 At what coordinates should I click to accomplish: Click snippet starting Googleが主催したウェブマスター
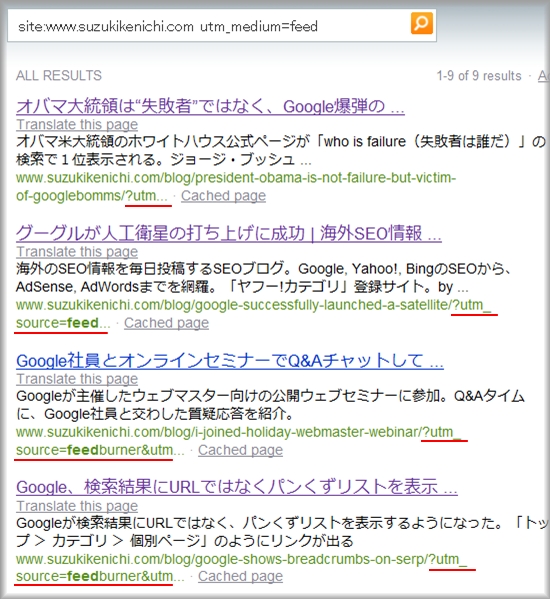pyautogui.click(x=270, y=405)
